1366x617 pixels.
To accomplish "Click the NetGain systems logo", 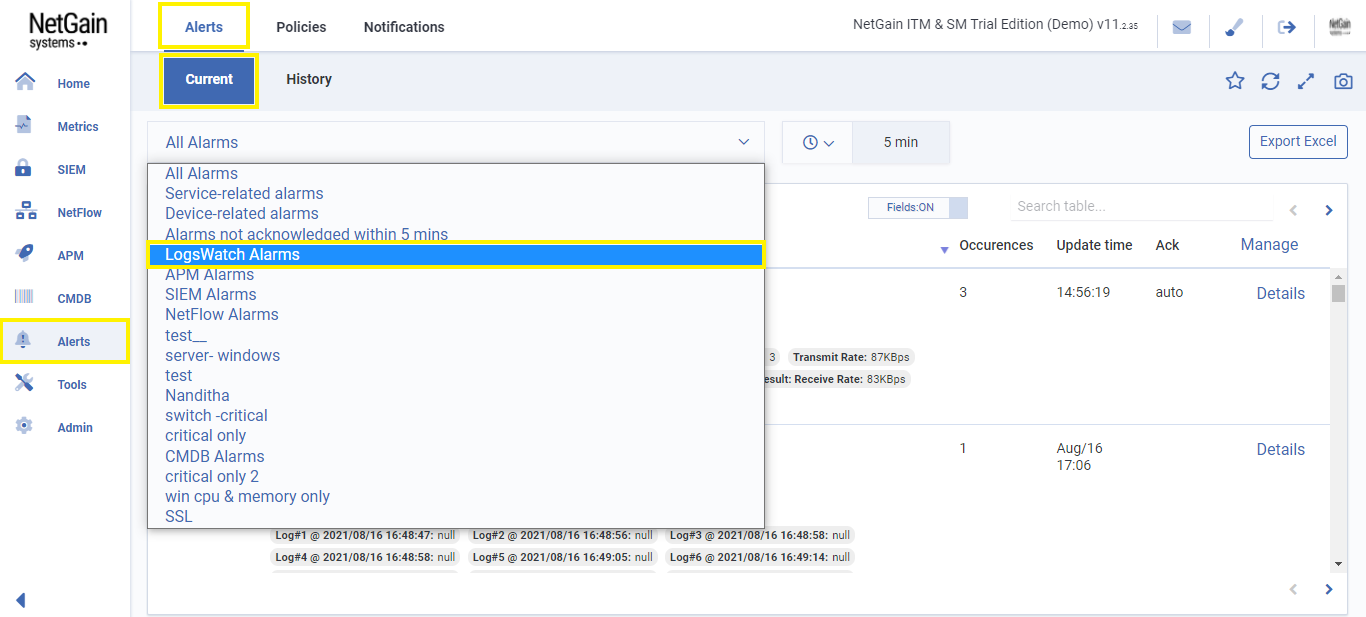I will [68, 30].
